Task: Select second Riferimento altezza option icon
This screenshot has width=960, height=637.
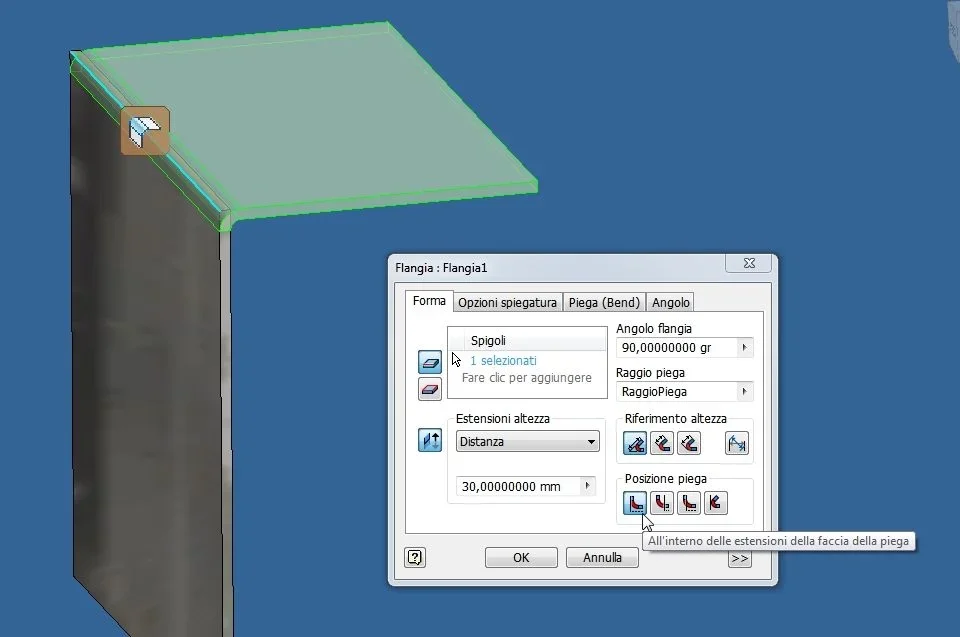Action: [662, 443]
